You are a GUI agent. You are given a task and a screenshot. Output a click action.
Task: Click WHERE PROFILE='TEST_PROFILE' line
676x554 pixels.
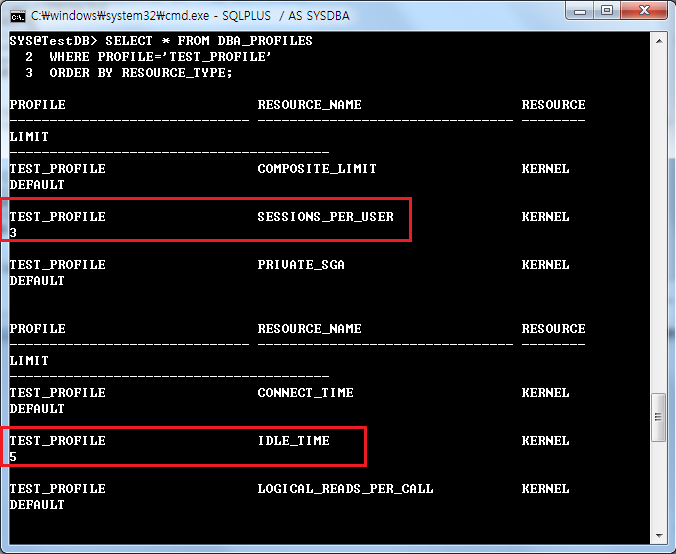160,56
